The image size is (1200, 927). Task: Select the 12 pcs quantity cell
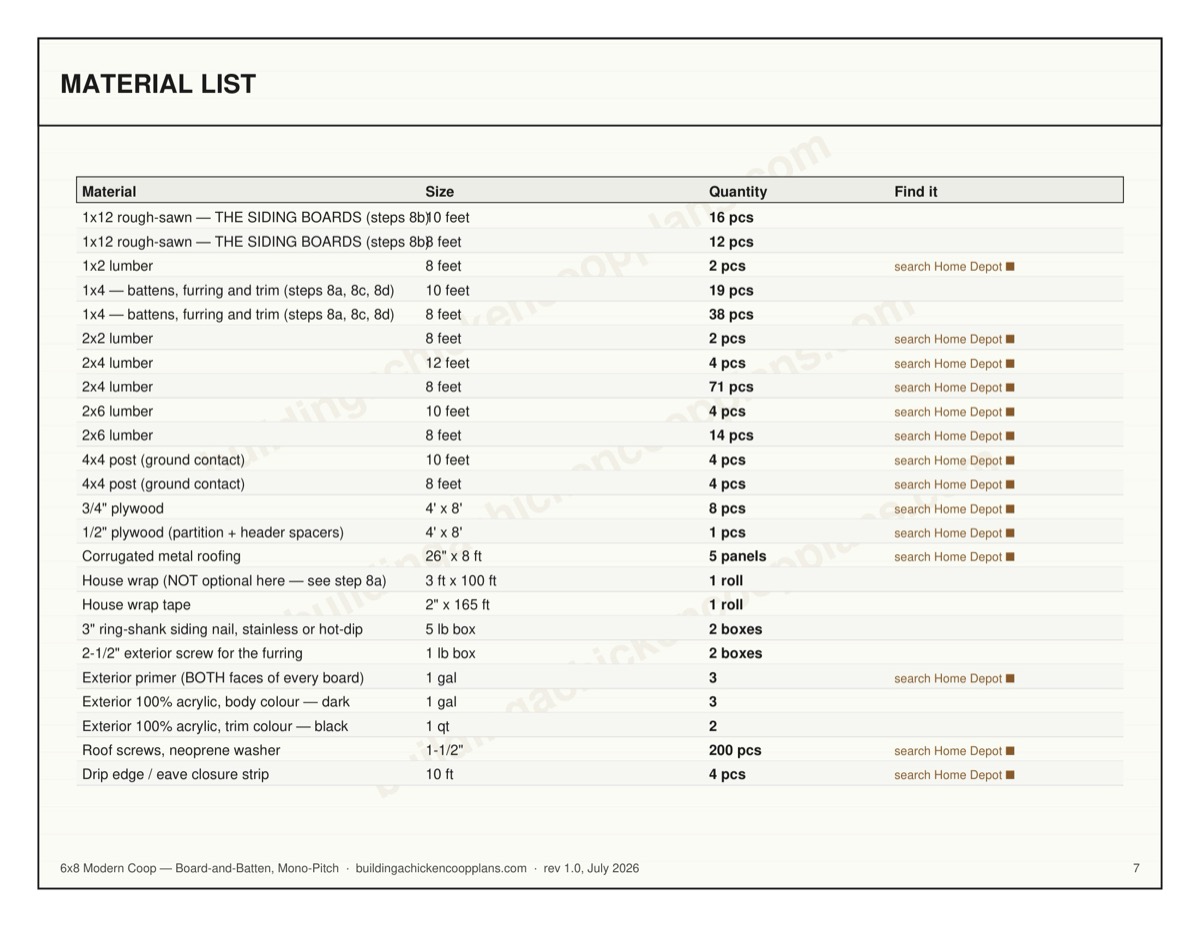click(x=731, y=242)
